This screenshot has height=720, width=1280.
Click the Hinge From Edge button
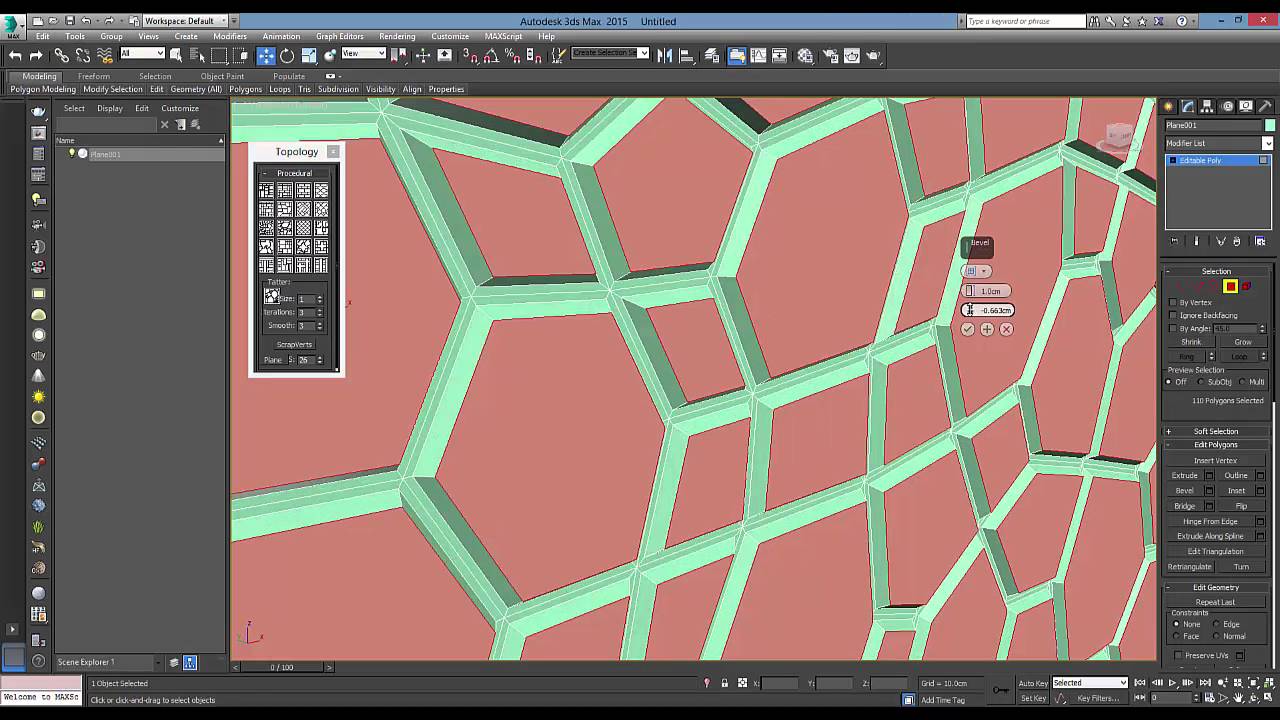[1210, 521]
